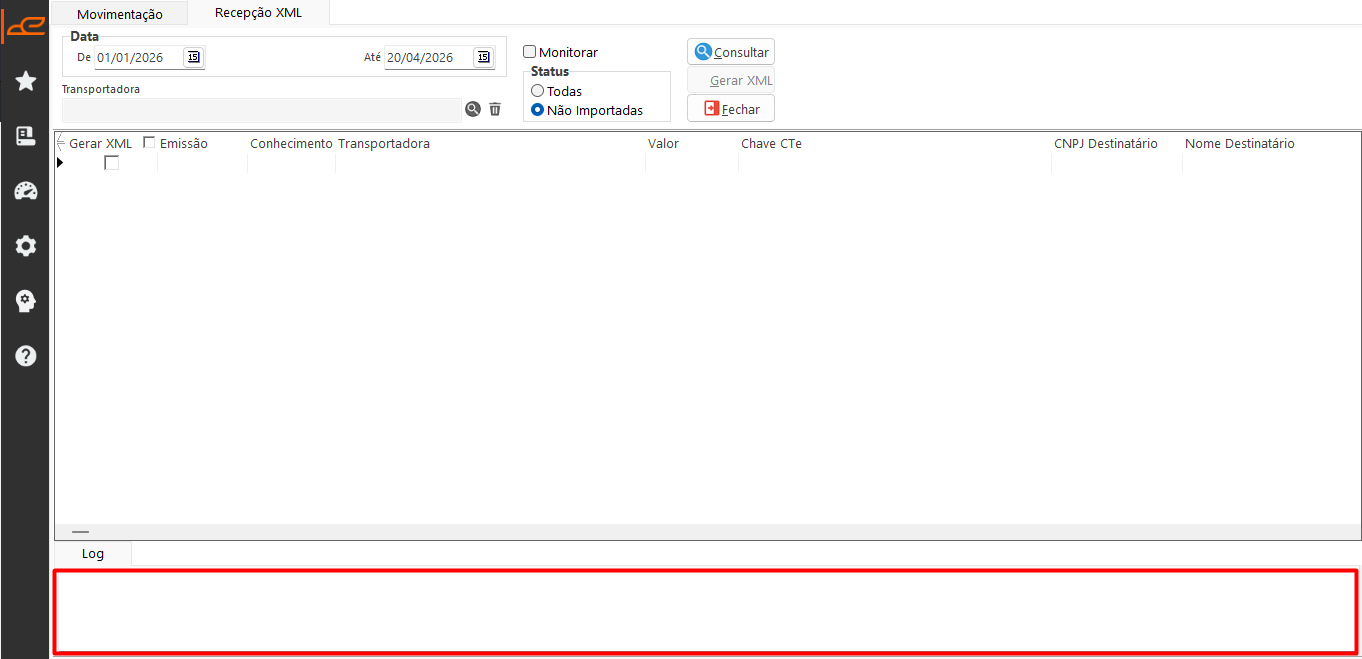Open settings gear in sidebar
This screenshot has width=1362, height=659.
pyautogui.click(x=26, y=246)
